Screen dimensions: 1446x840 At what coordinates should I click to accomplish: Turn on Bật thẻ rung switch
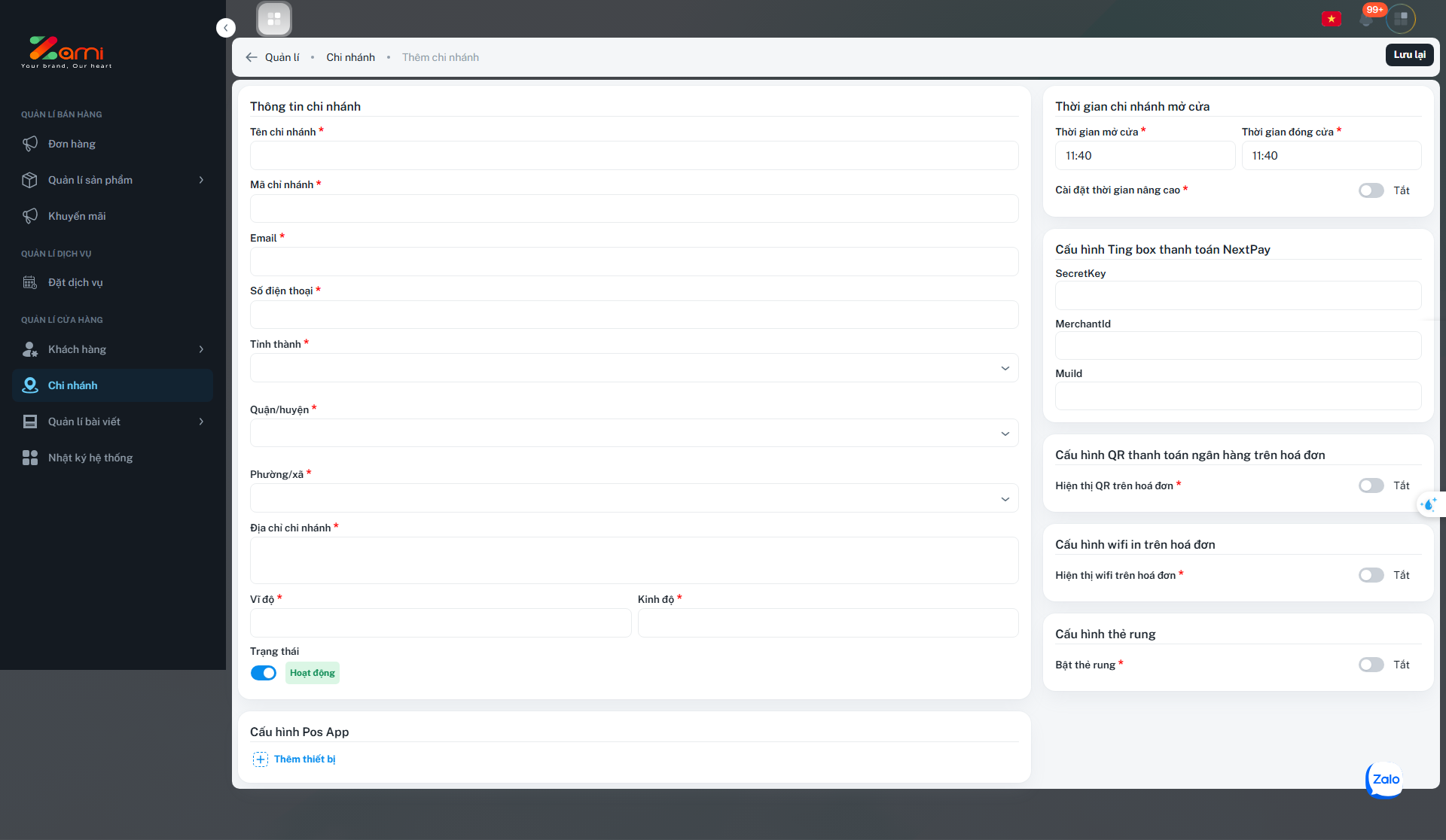pos(1371,665)
